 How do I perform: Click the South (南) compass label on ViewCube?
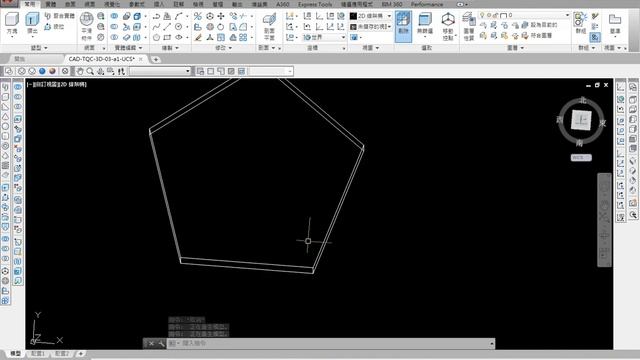click(x=580, y=142)
